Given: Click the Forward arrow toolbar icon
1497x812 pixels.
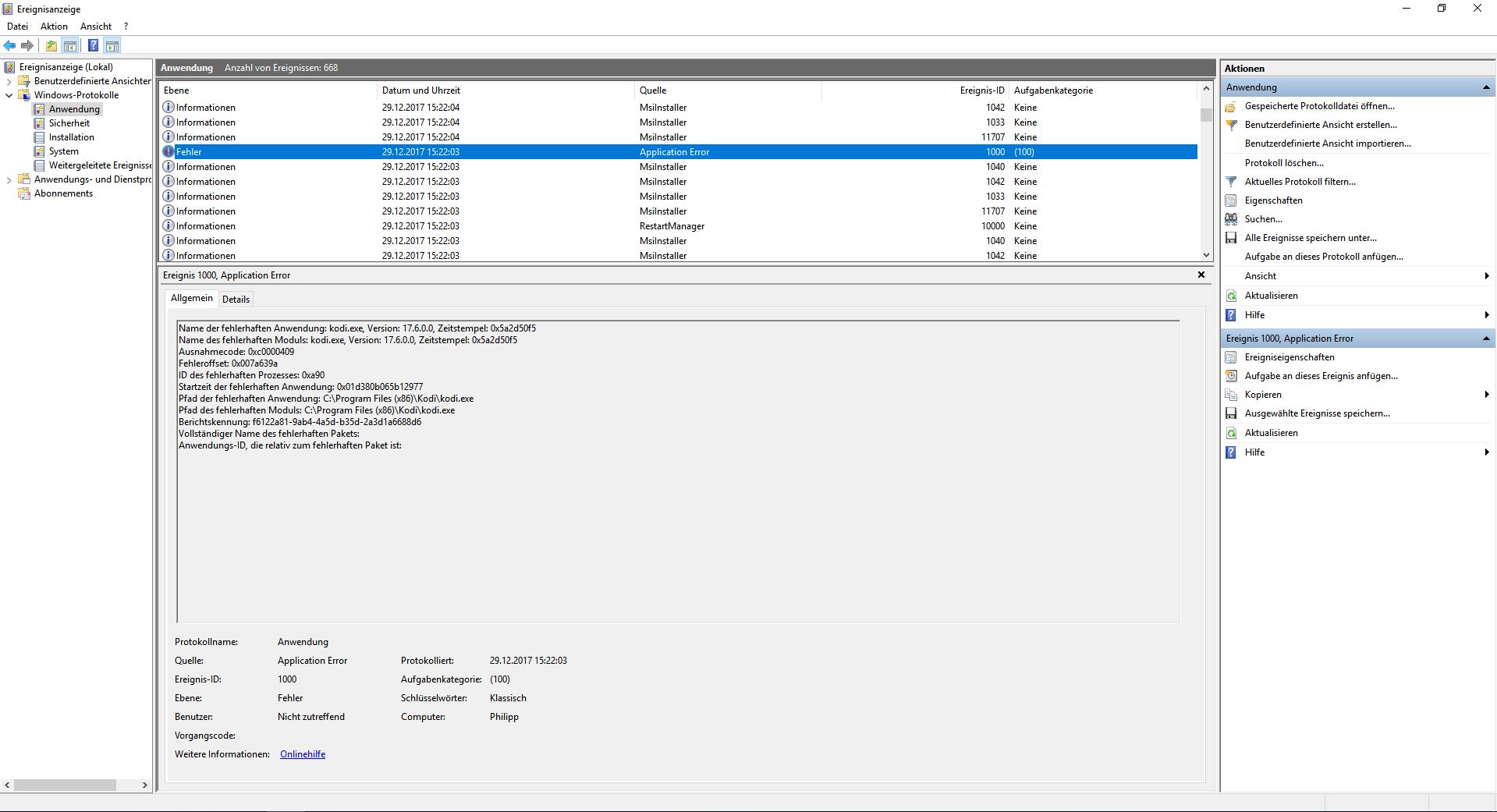Looking at the screenshot, I should (x=27, y=45).
